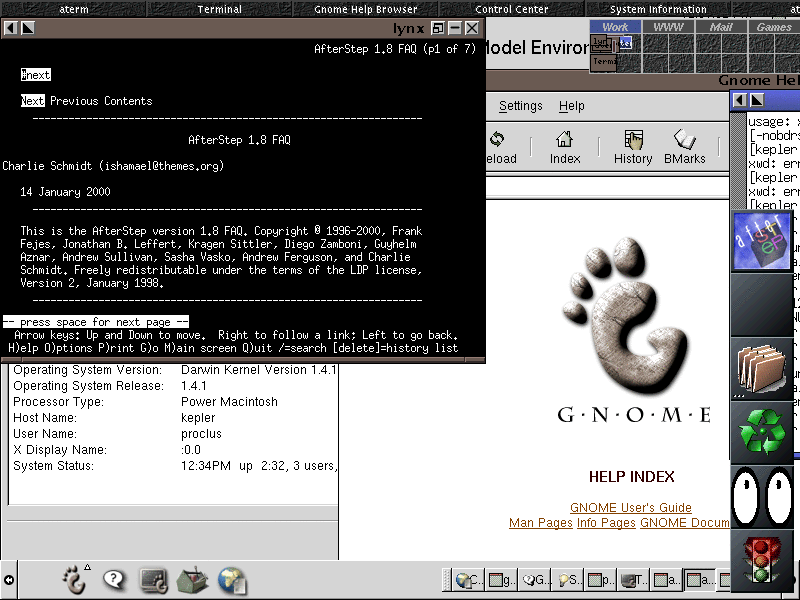Image resolution: width=800 pixels, height=600 pixels.
Task: Select aterm in the top window list
Action: [x=74, y=9]
